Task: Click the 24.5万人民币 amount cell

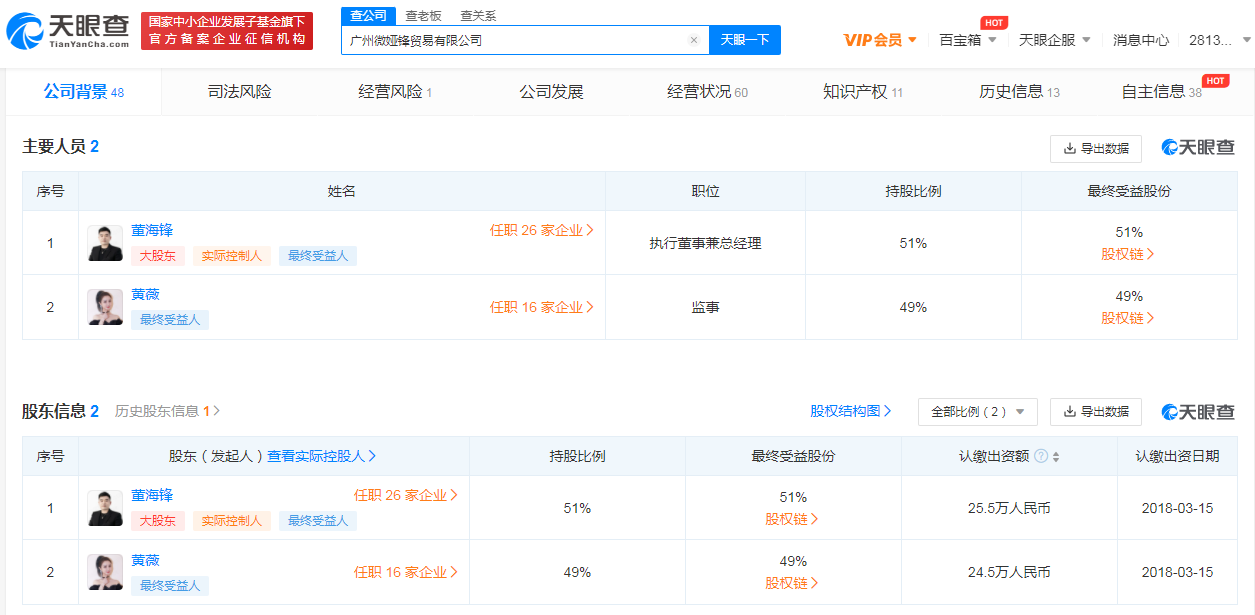Action: [x=1009, y=572]
